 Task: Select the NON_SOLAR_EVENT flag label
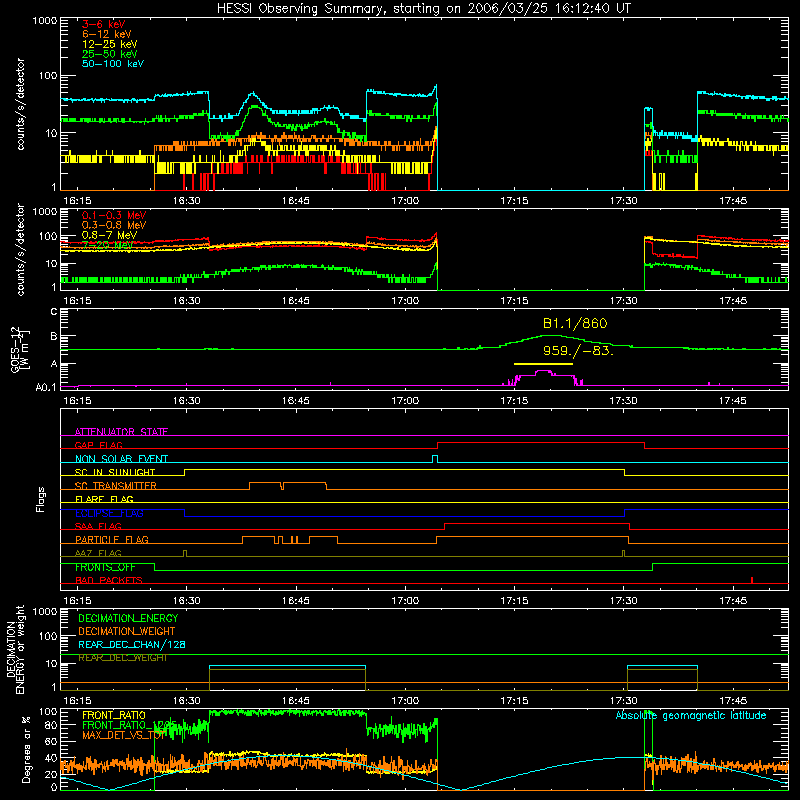tap(121, 459)
